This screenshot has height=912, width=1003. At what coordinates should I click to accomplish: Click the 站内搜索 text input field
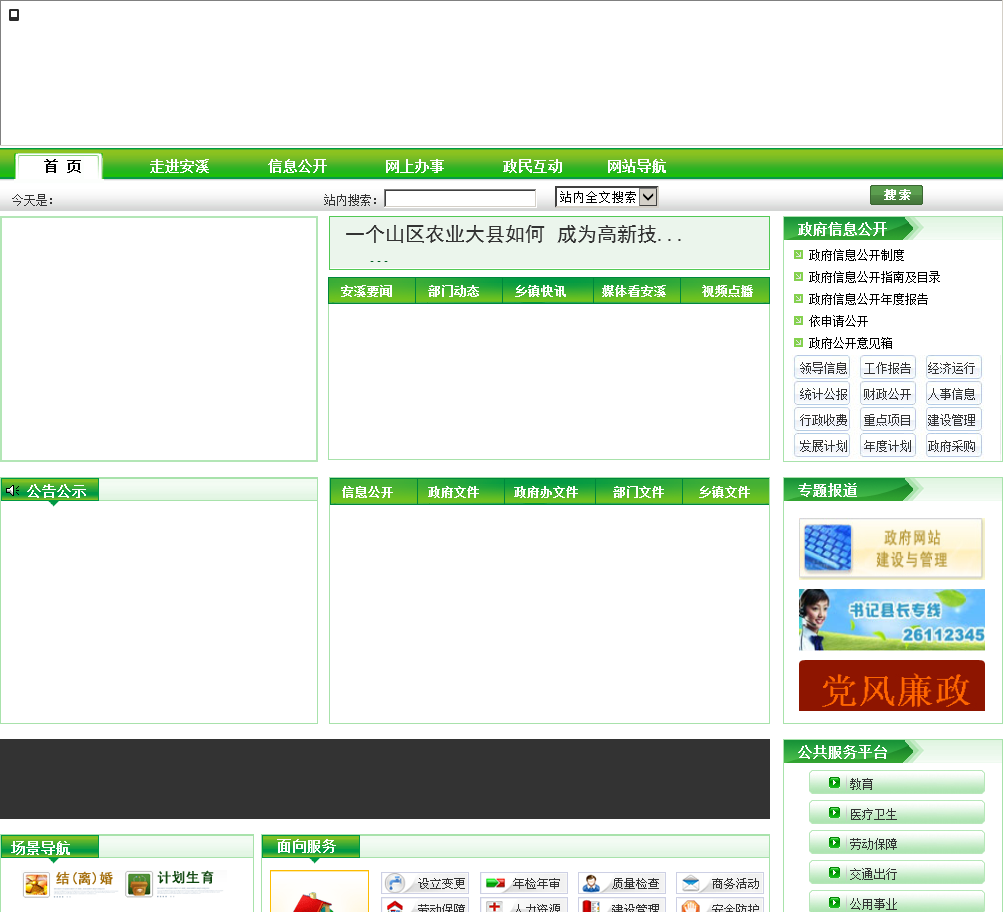460,198
